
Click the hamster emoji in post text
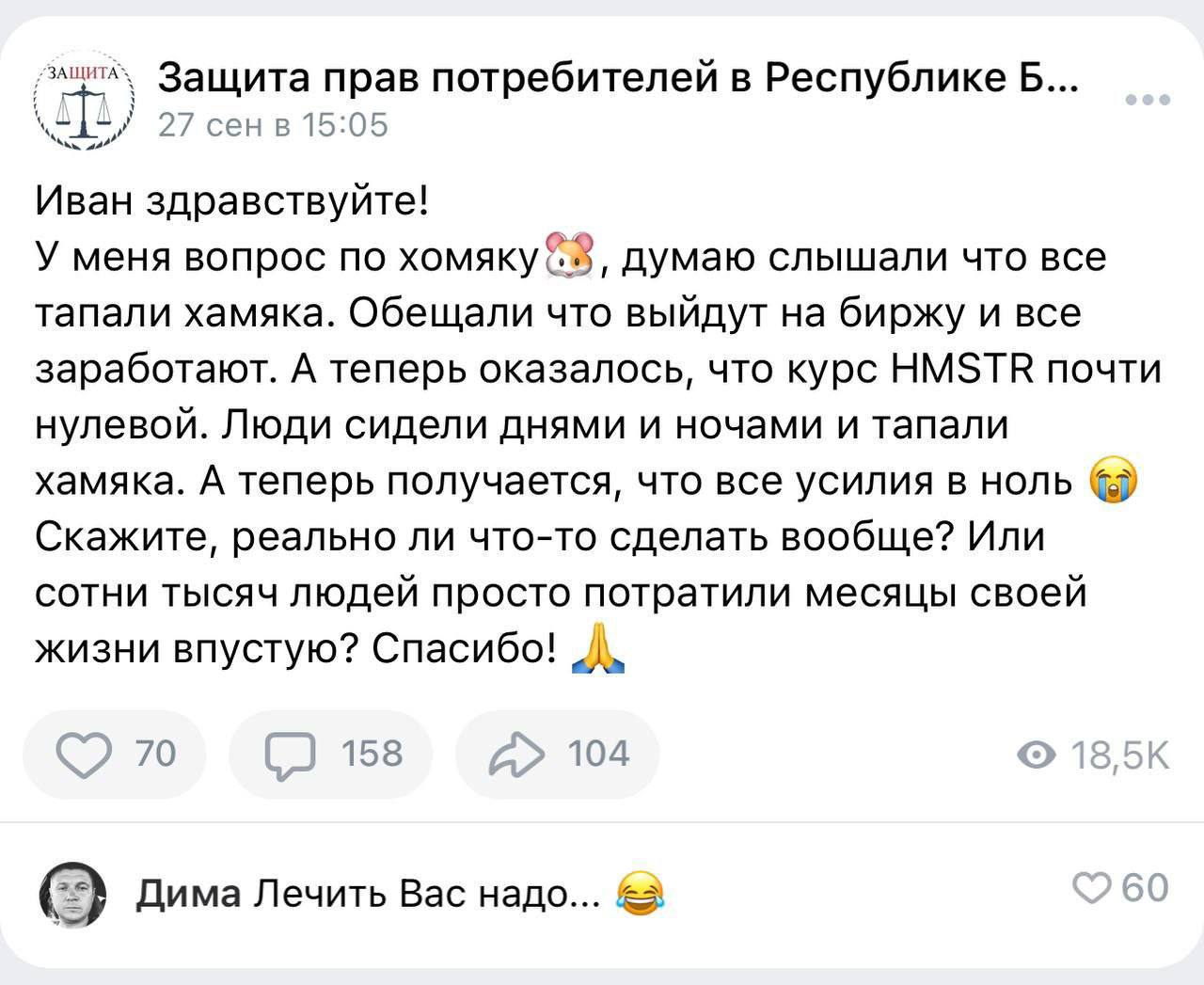(573, 255)
